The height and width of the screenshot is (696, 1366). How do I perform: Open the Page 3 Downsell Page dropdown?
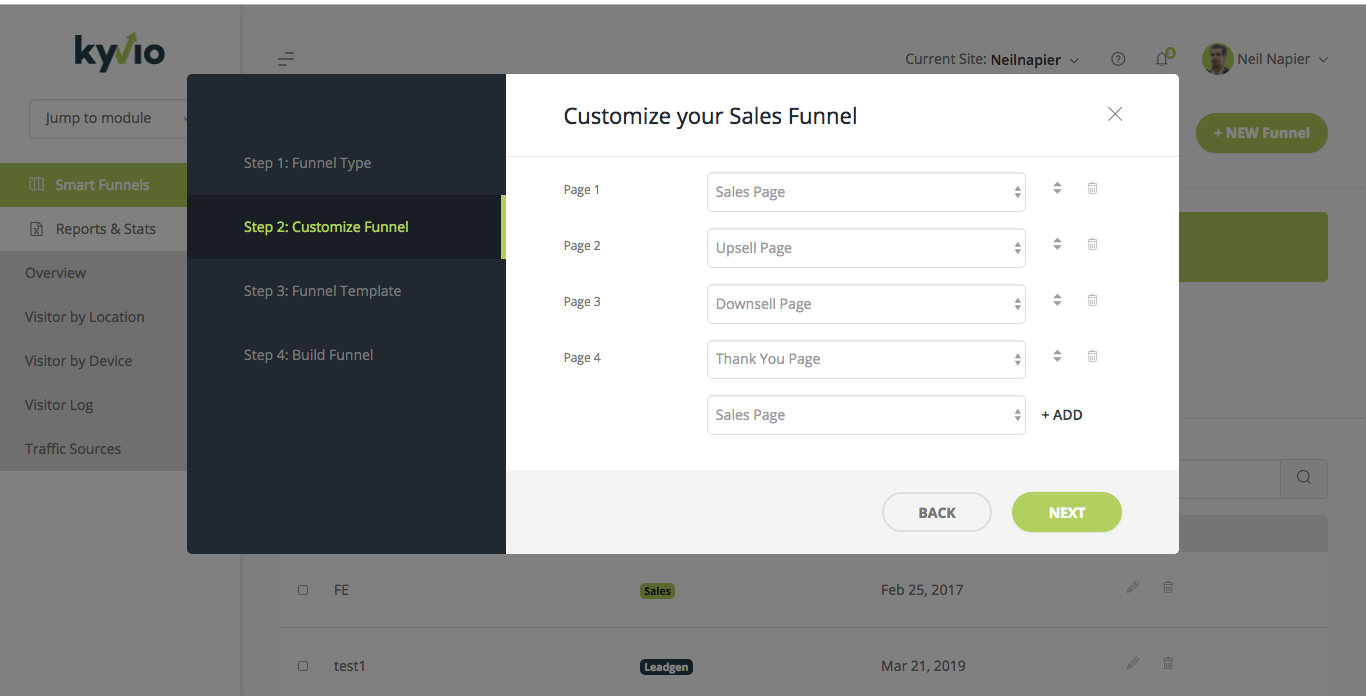pos(866,304)
